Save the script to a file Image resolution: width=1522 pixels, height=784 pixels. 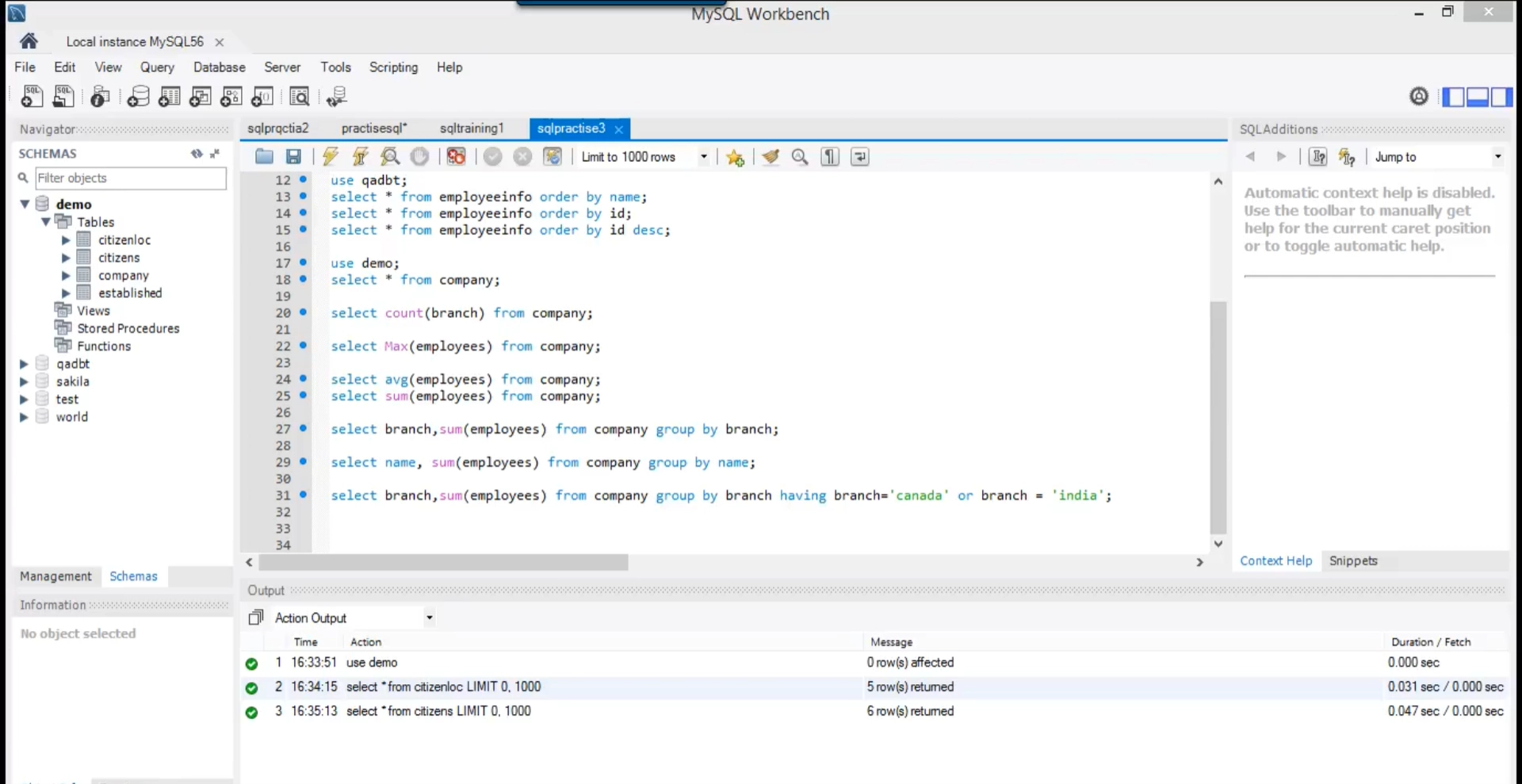click(293, 157)
